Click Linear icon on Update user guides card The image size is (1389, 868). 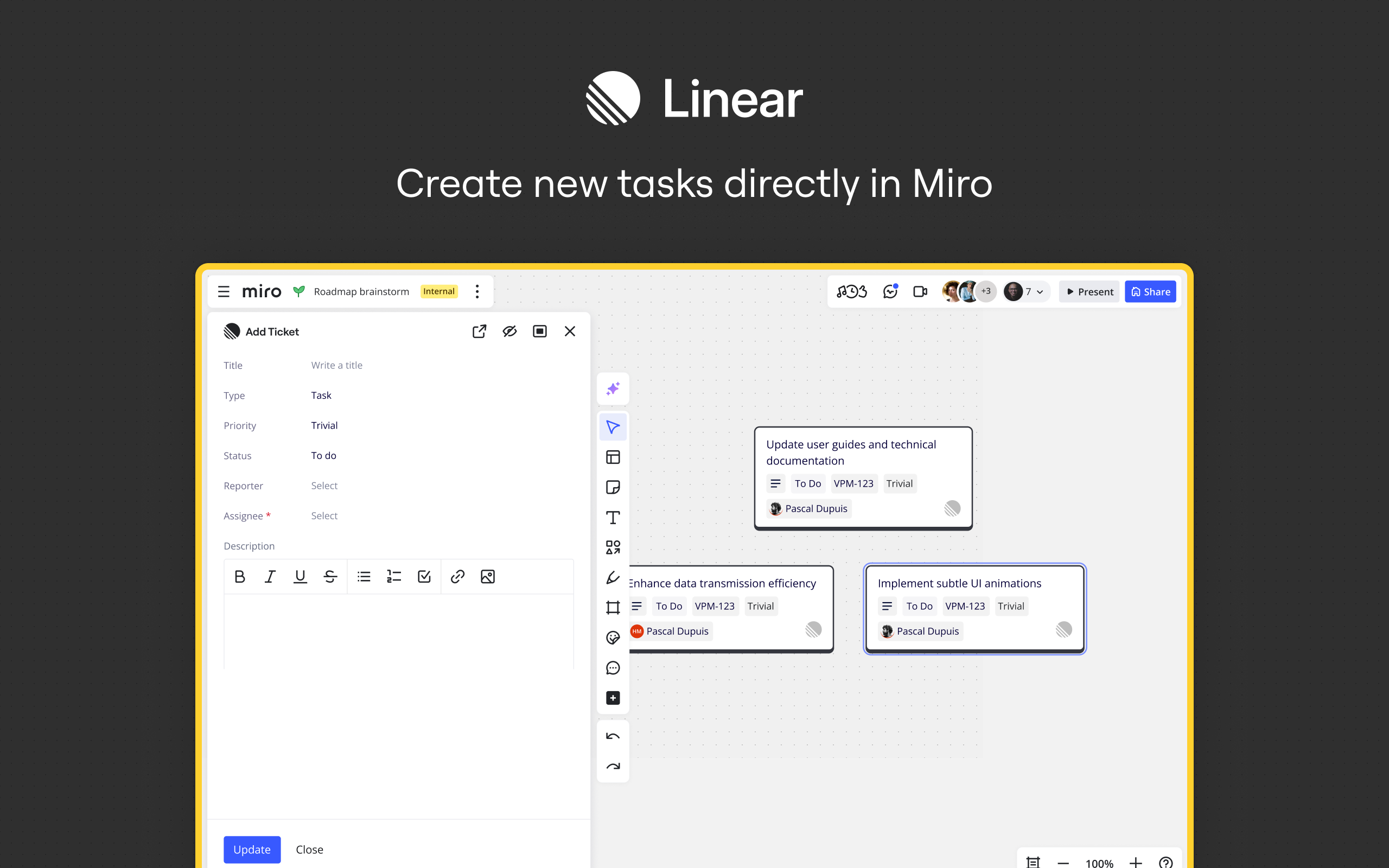click(x=952, y=509)
